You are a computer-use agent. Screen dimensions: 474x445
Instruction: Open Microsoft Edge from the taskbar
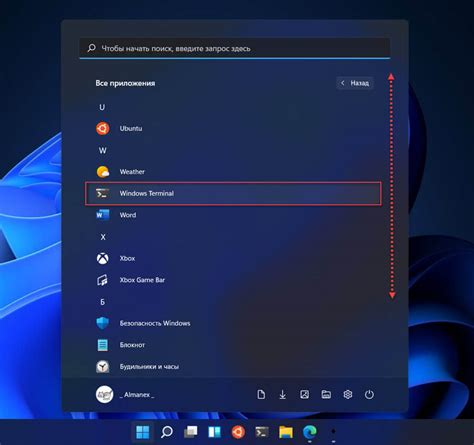(310, 432)
